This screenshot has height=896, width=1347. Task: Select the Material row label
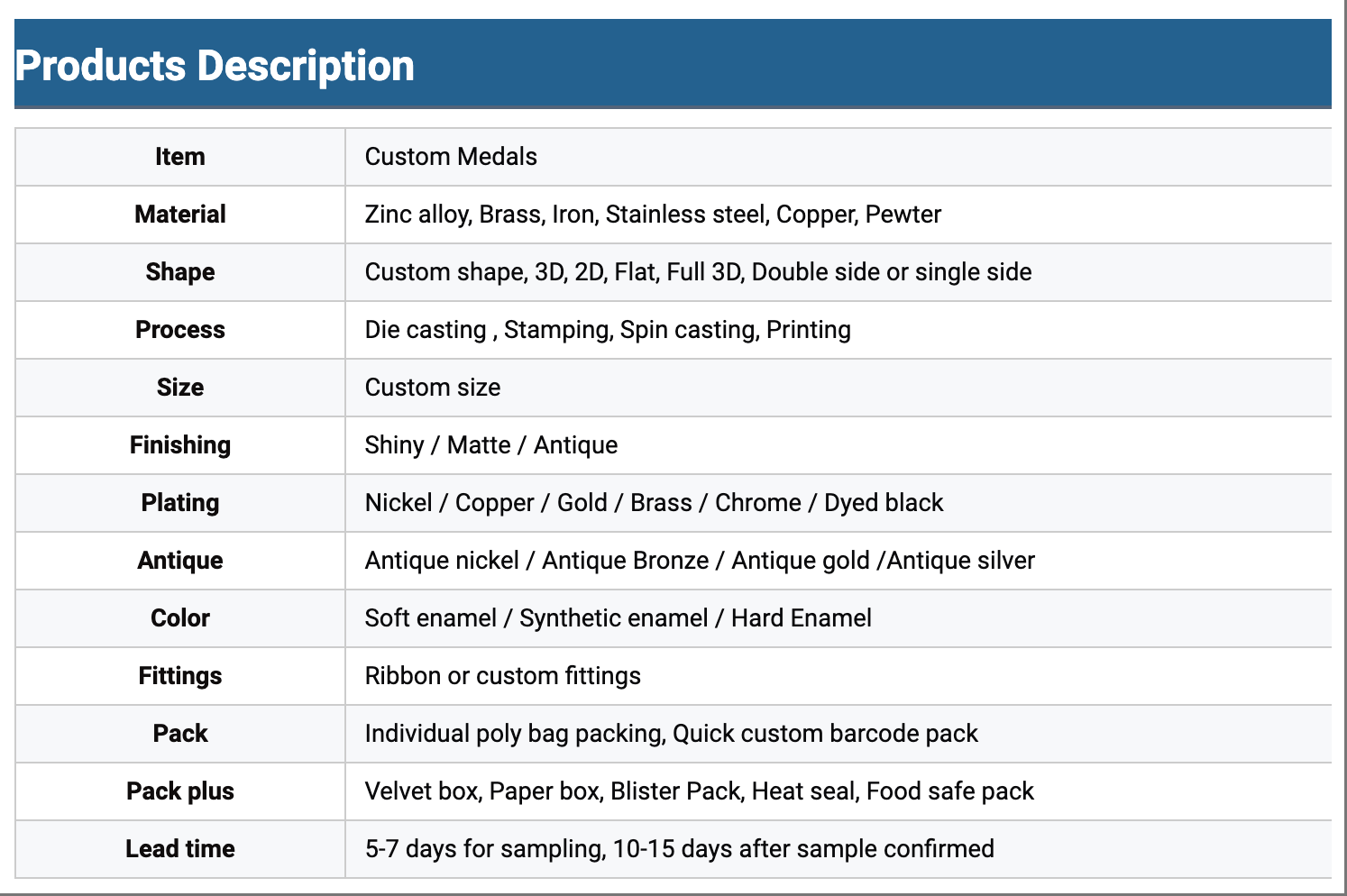click(180, 215)
